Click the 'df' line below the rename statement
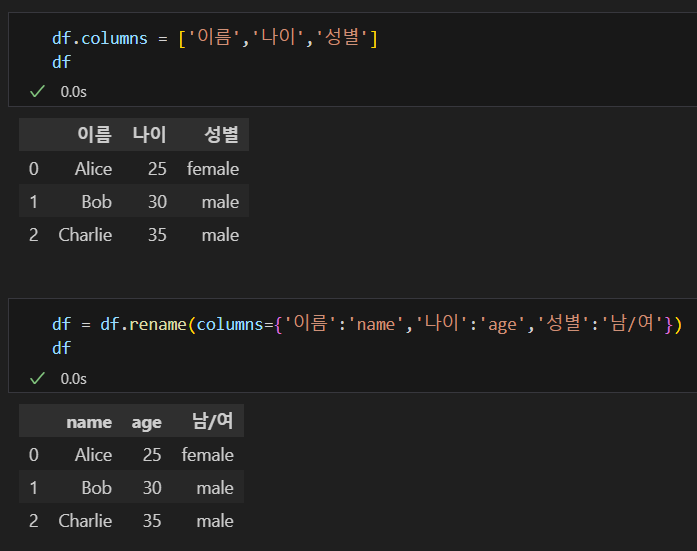This screenshot has width=697, height=551. 61,348
